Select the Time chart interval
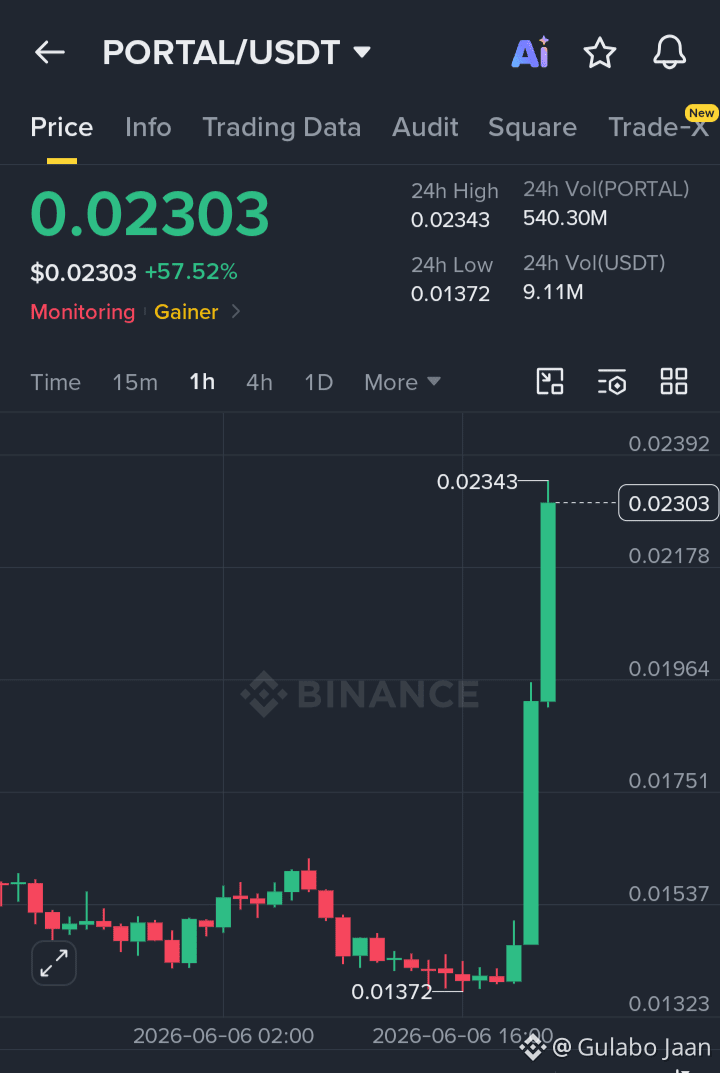This screenshot has width=720, height=1073. coord(55,382)
